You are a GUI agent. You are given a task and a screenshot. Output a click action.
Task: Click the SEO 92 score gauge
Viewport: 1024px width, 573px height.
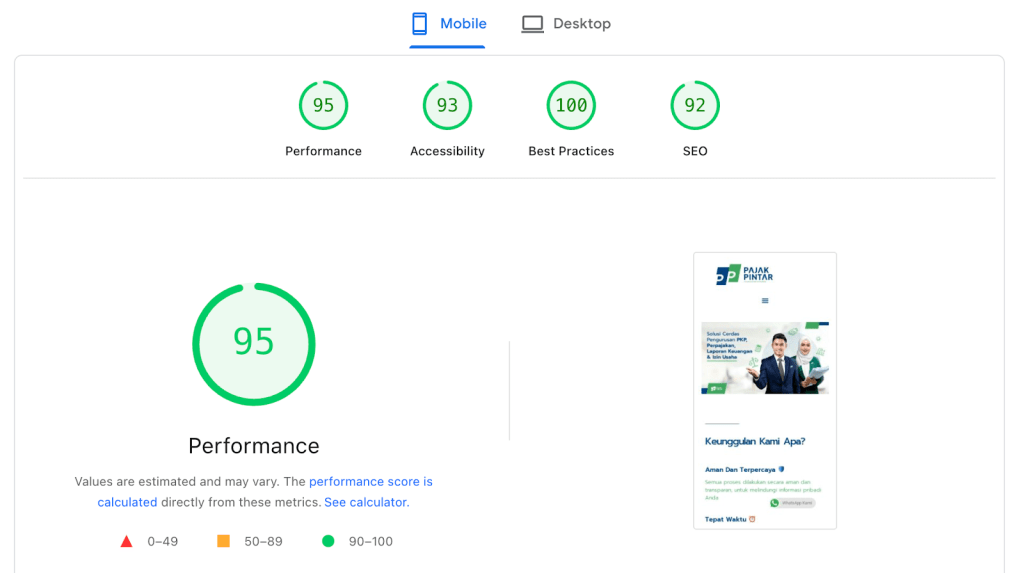[x=695, y=105]
